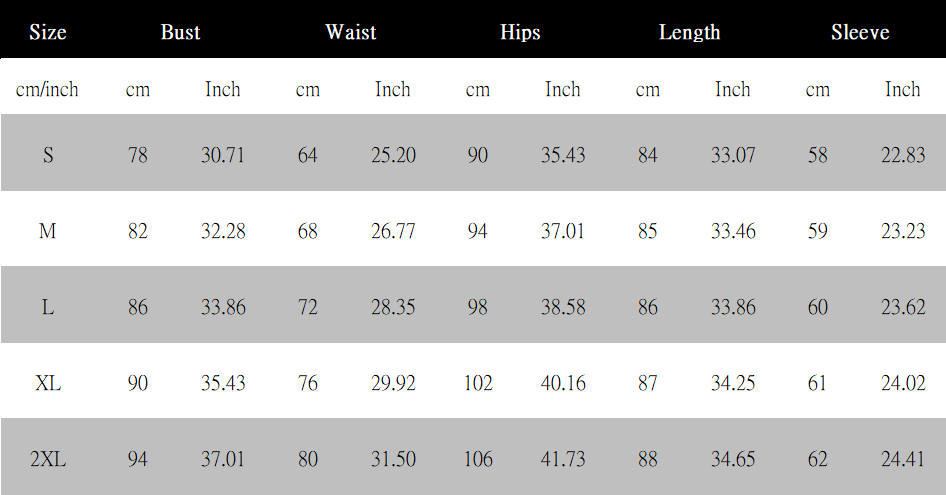Click the 31.50 waist inch value
This screenshot has height=495, width=946.
click(393, 459)
